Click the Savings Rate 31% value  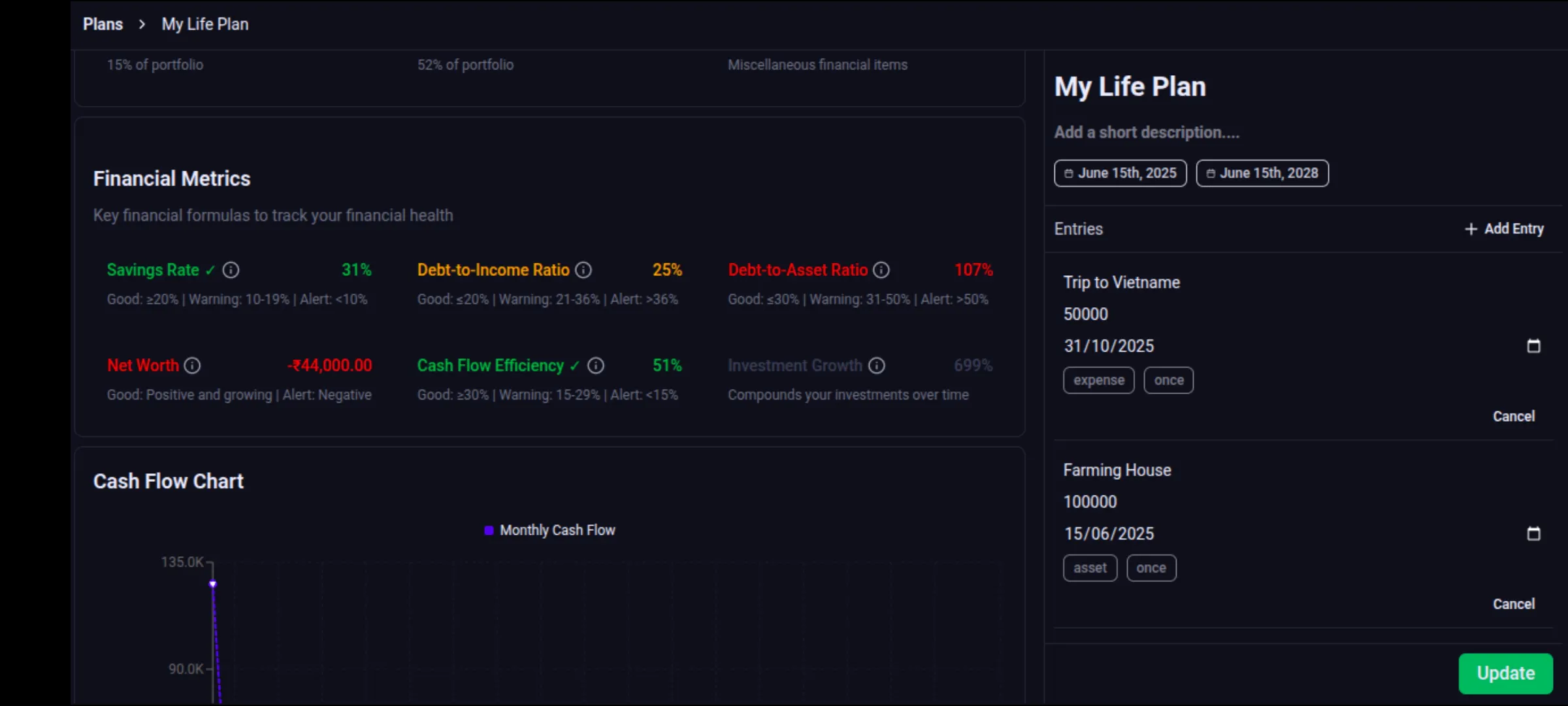point(357,270)
